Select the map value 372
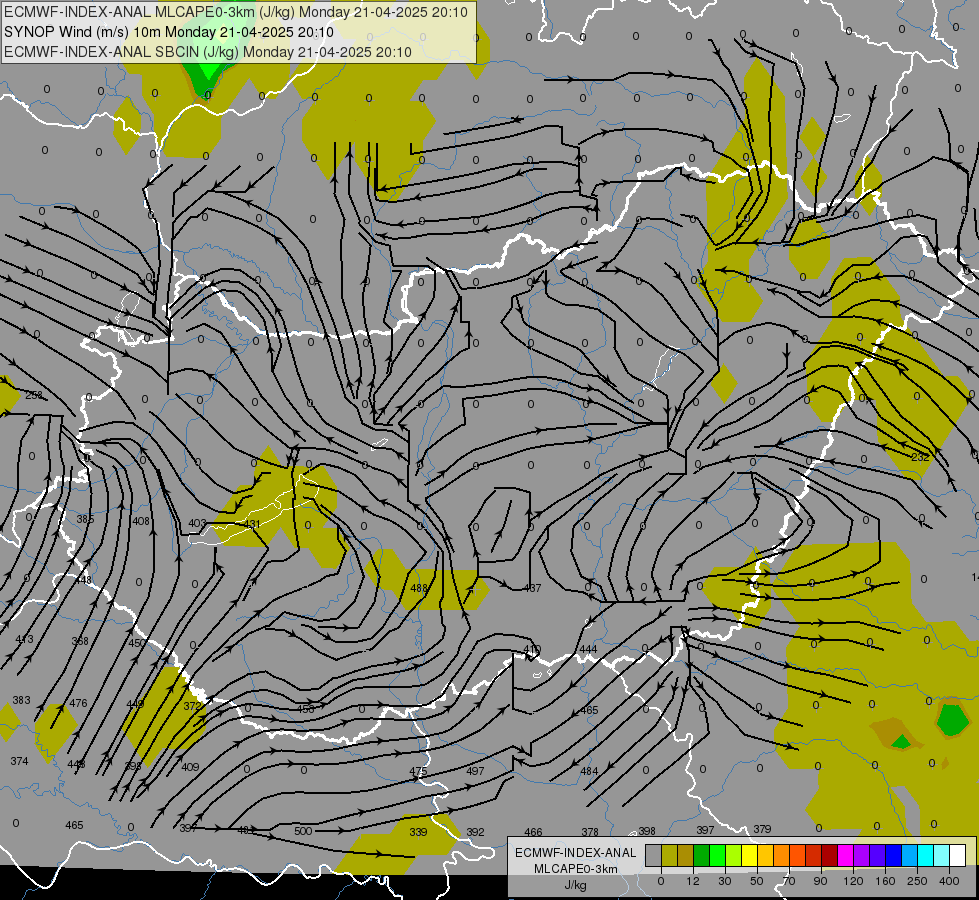 point(192,706)
